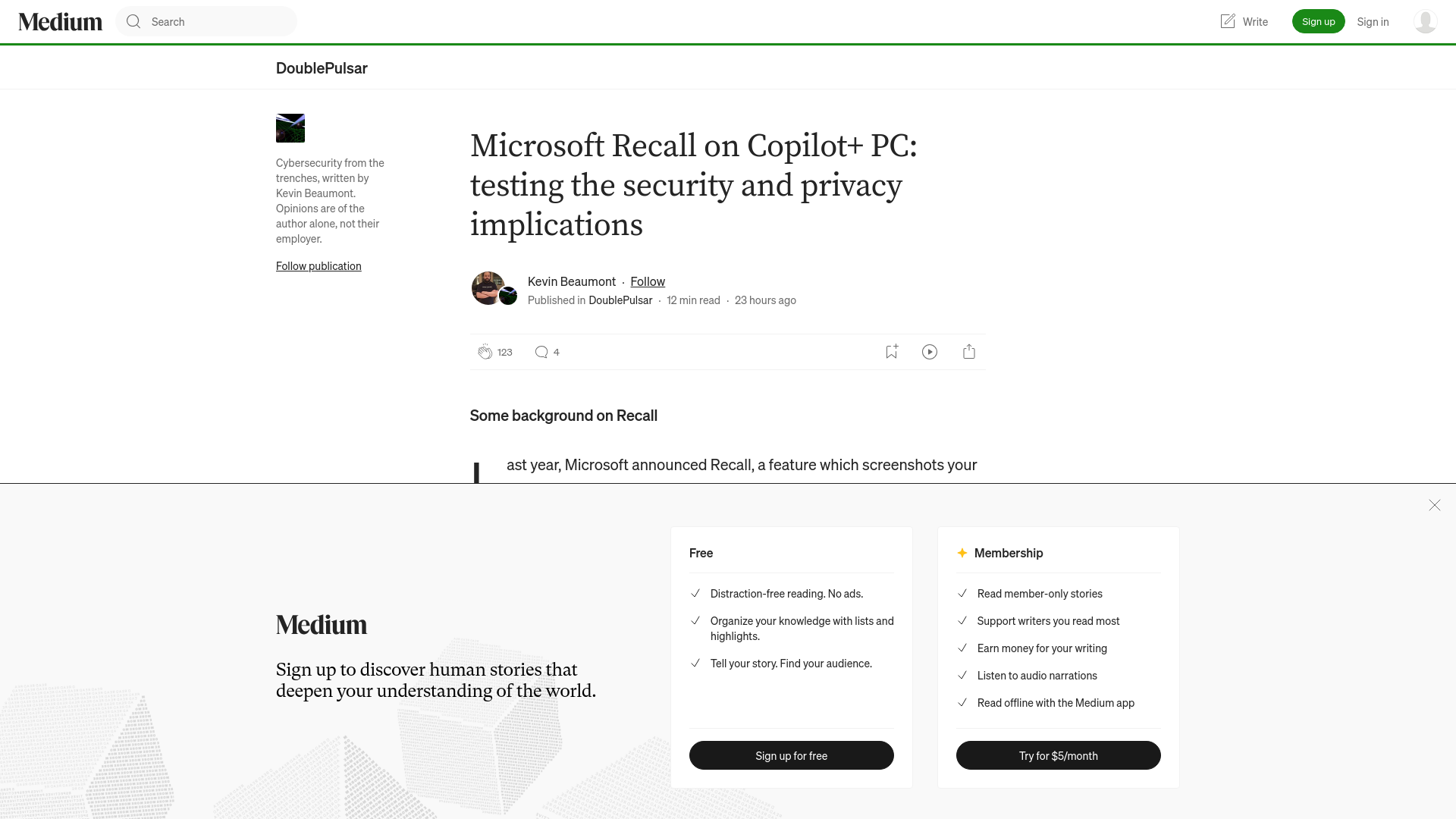The height and width of the screenshot is (819, 1456).
Task: Click the green Sign up button
Action: [x=1318, y=21]
